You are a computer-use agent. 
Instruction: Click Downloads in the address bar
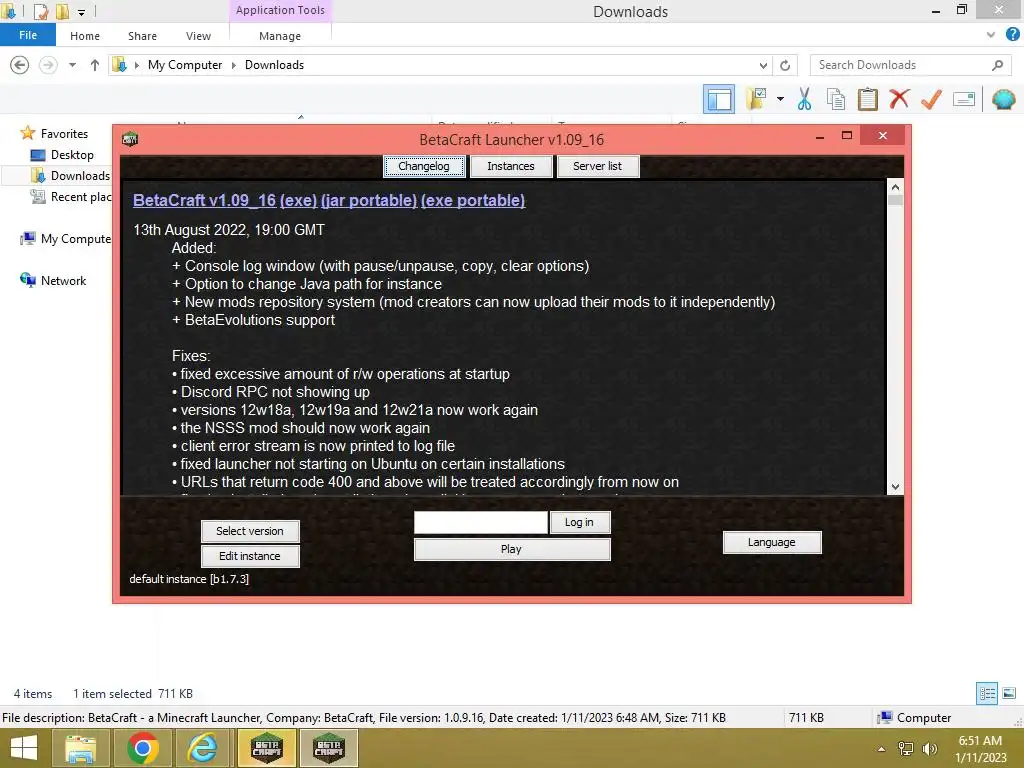pos(274,65)
